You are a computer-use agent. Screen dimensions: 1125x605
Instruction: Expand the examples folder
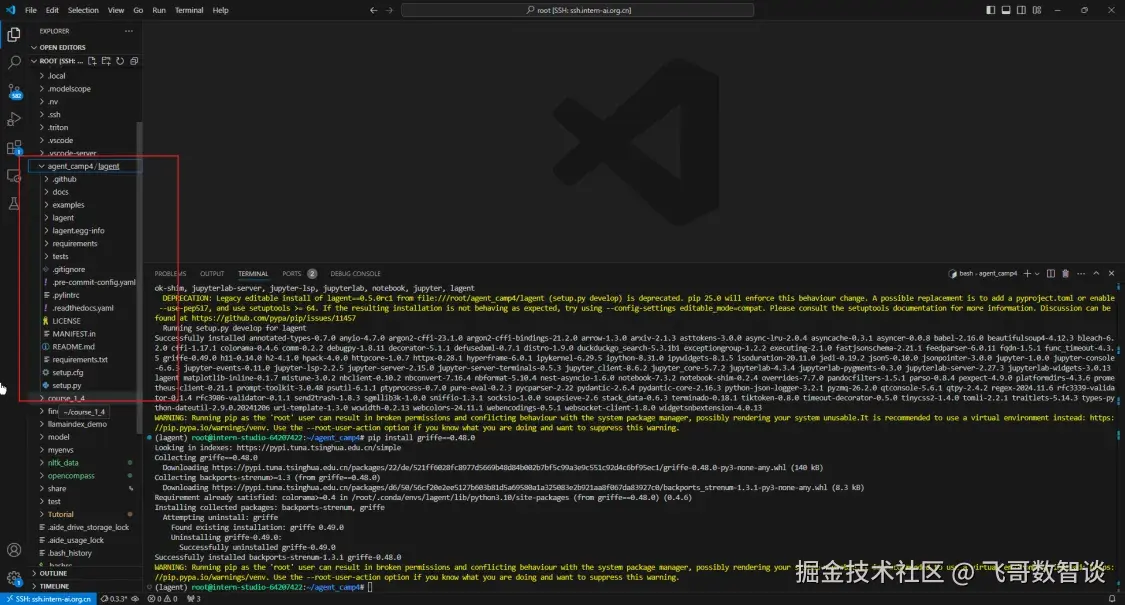coord(85,205)
